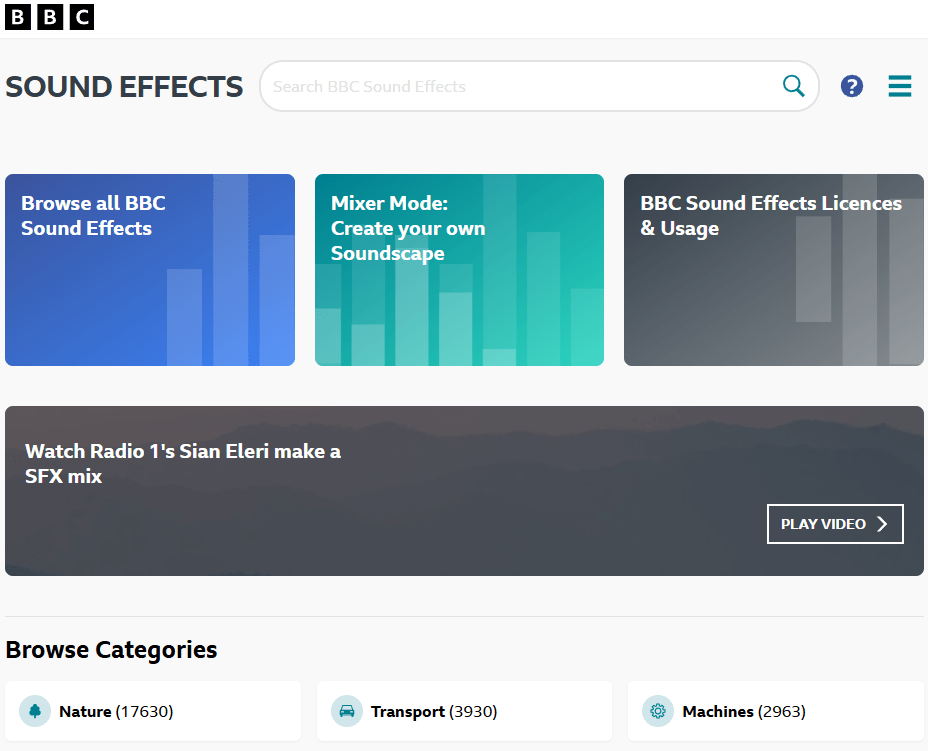Click the Sian Eleri SFX mix banner title
The image size is (928, 751).
pyautogui.click(x=183, y=464)
